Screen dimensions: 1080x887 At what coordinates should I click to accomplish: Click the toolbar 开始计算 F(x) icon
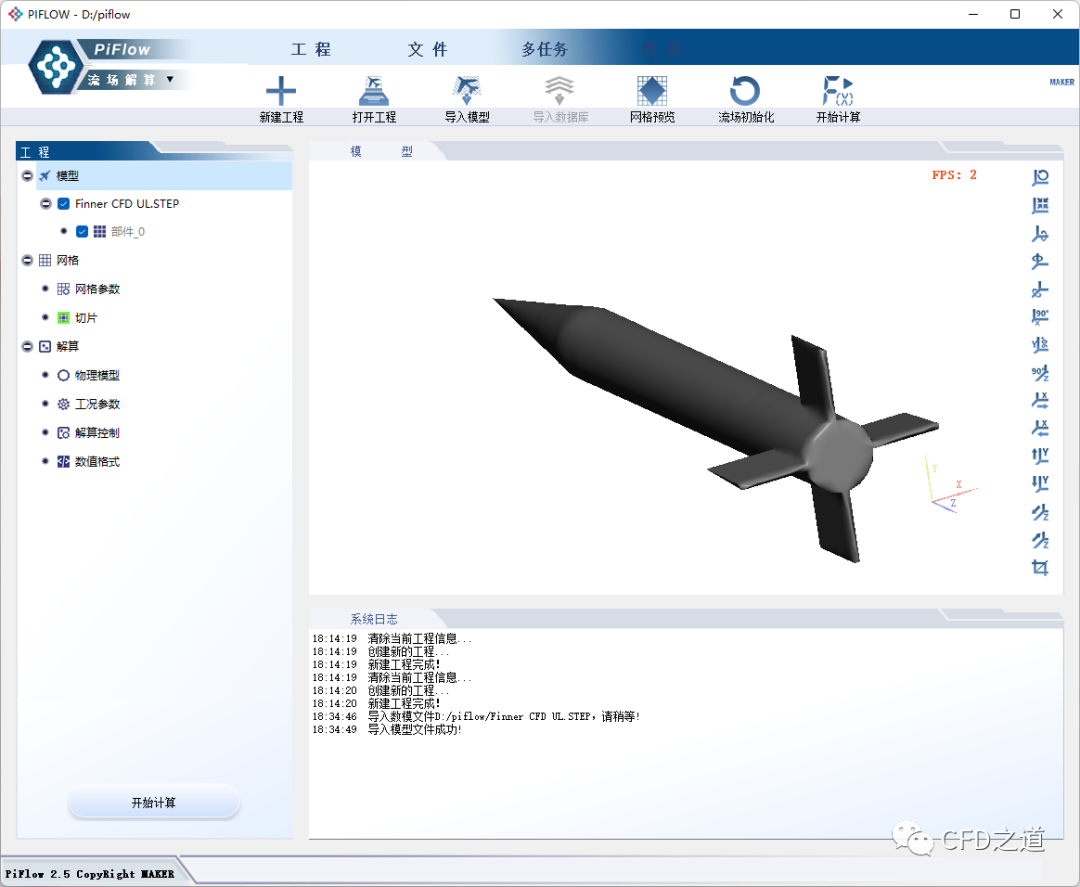[837, 92]
